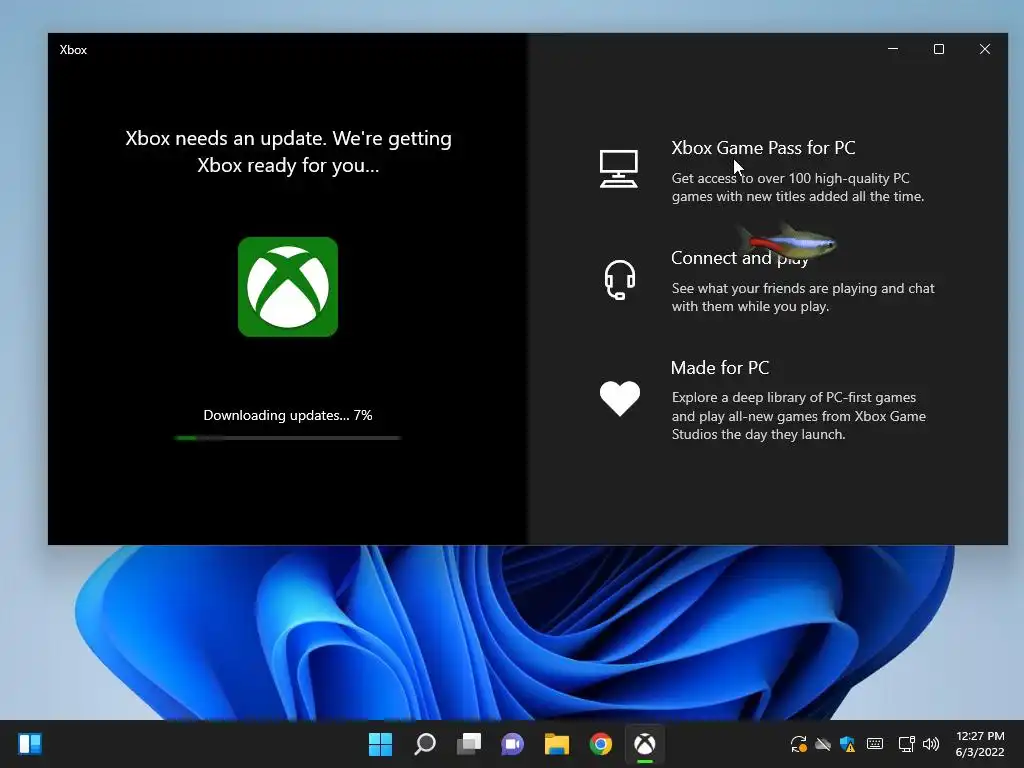
Task: Open taskbar Search
Action: click(424, 744)
